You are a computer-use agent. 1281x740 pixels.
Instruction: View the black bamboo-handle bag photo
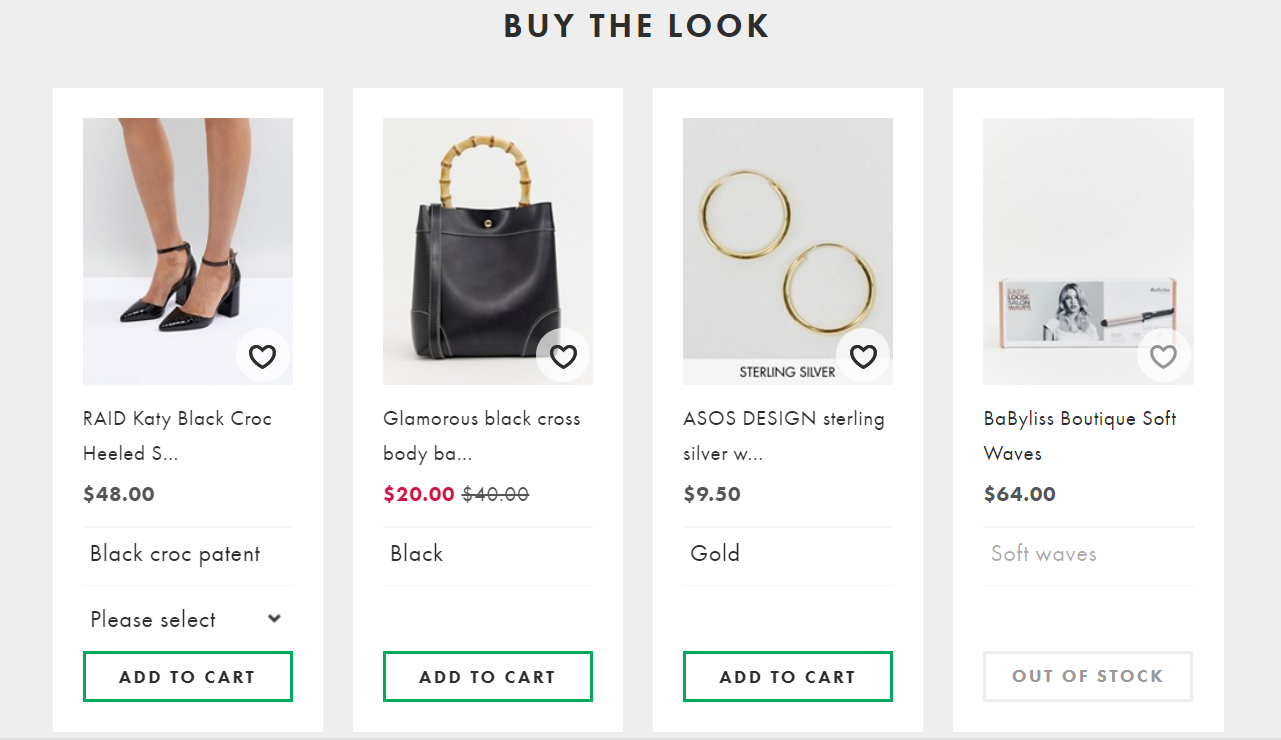point(487,240)
